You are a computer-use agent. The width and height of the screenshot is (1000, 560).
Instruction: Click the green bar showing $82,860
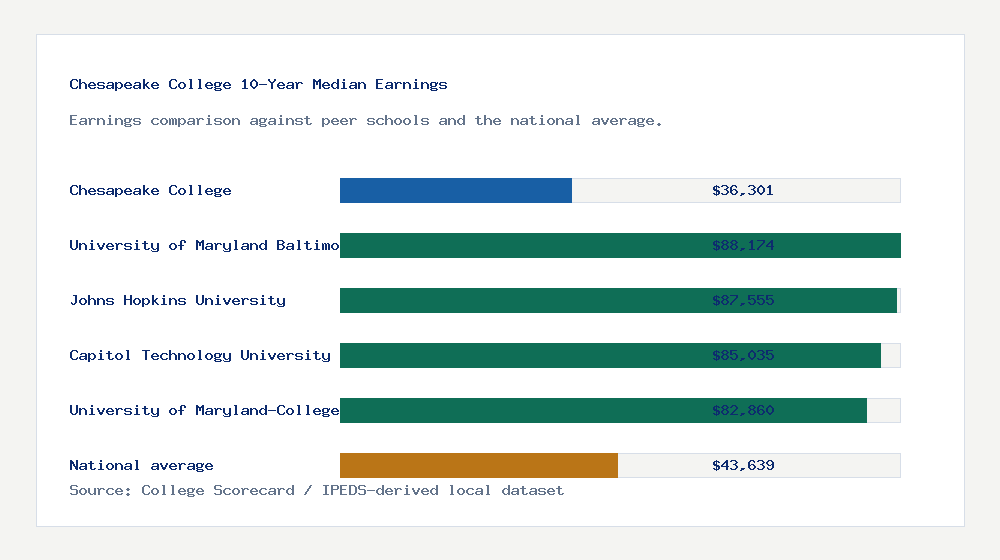point(603,410)
